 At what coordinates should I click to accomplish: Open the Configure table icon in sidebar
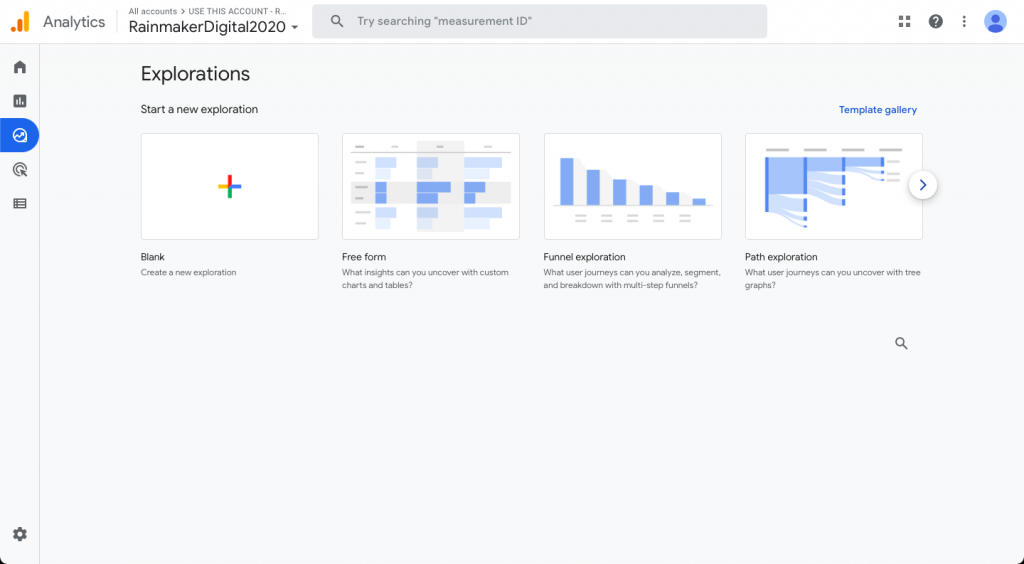pos(20,203)
